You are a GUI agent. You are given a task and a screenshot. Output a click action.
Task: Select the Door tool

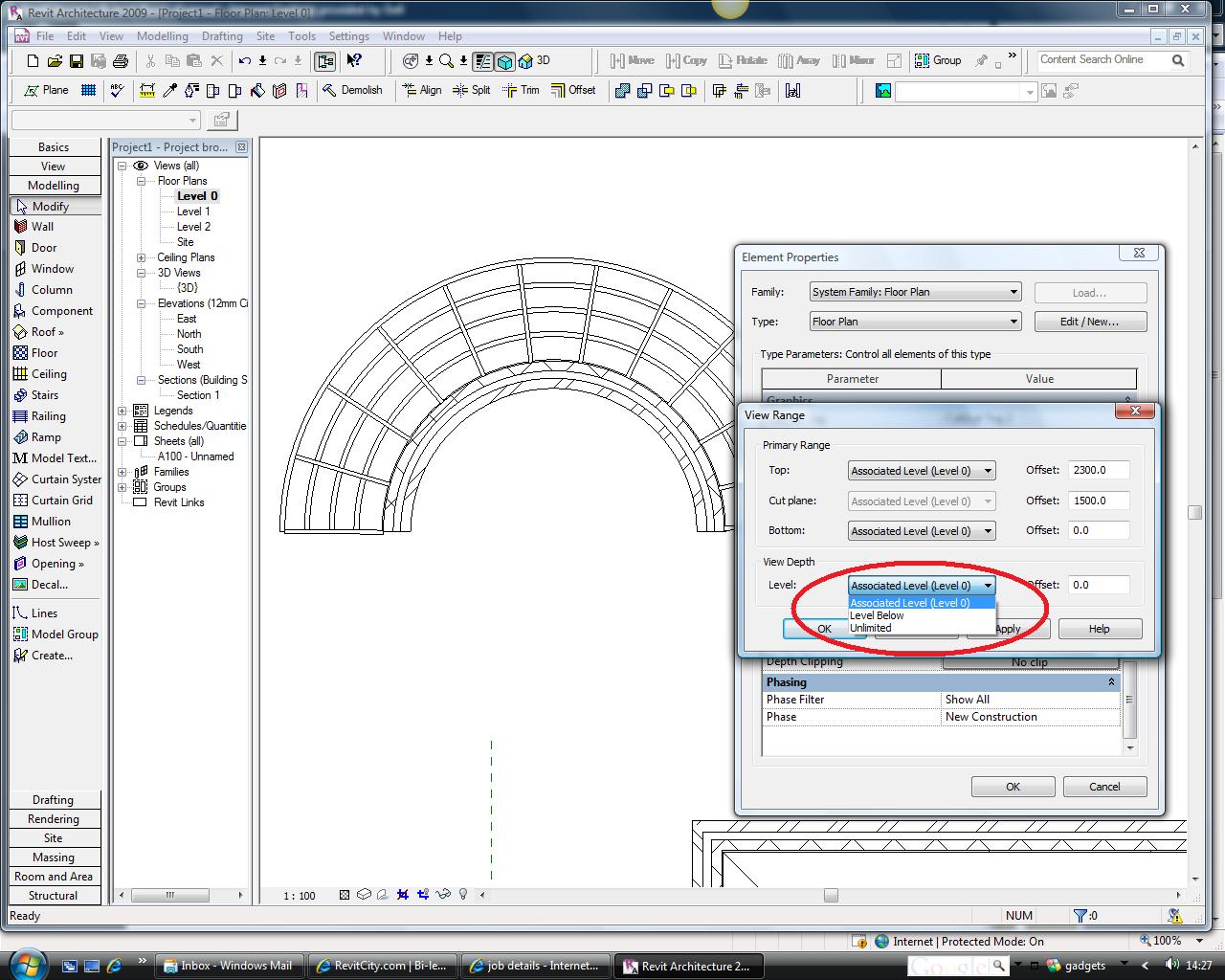point(43,248)
